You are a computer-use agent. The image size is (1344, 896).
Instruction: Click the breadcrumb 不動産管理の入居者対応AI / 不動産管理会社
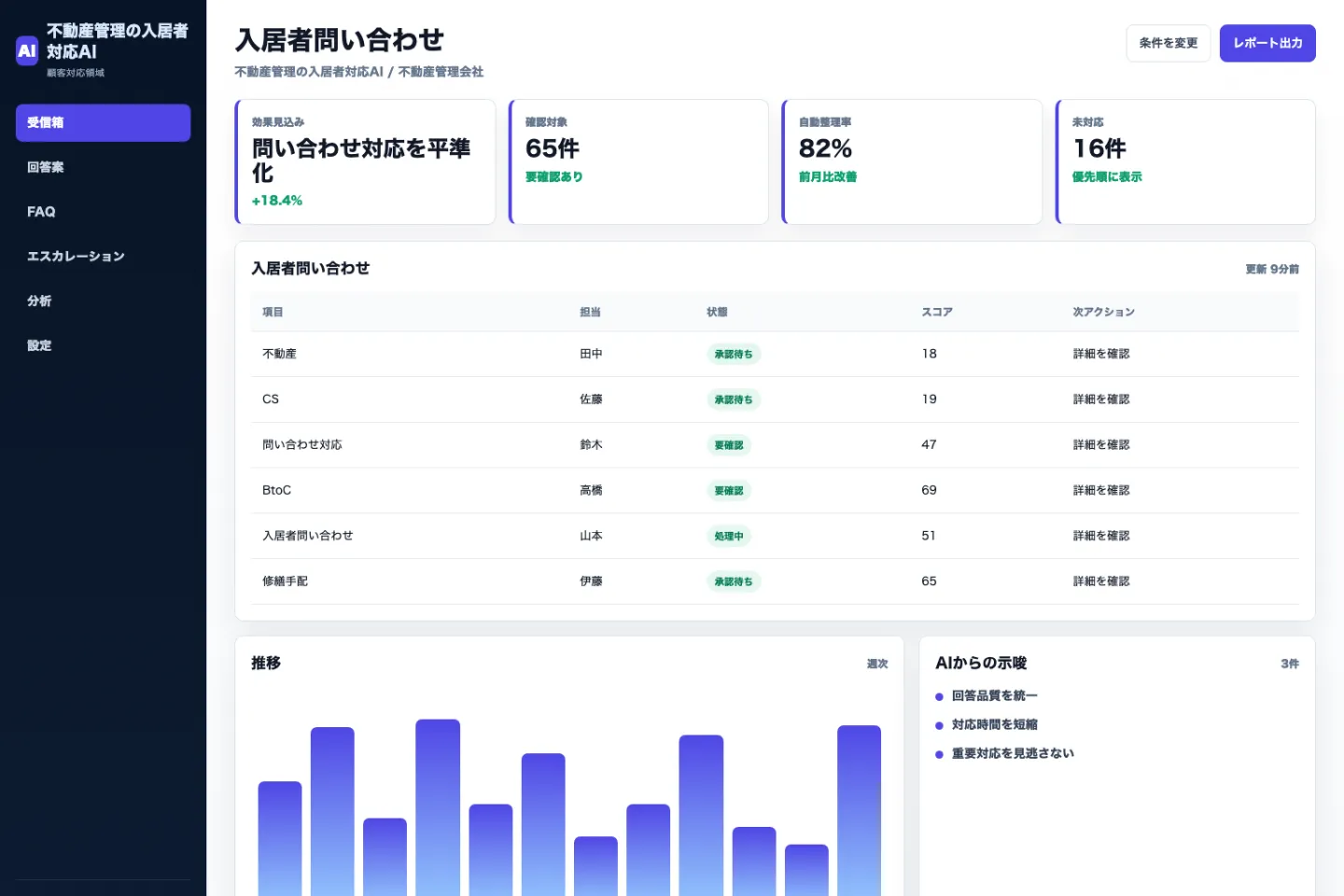(359, 72)
